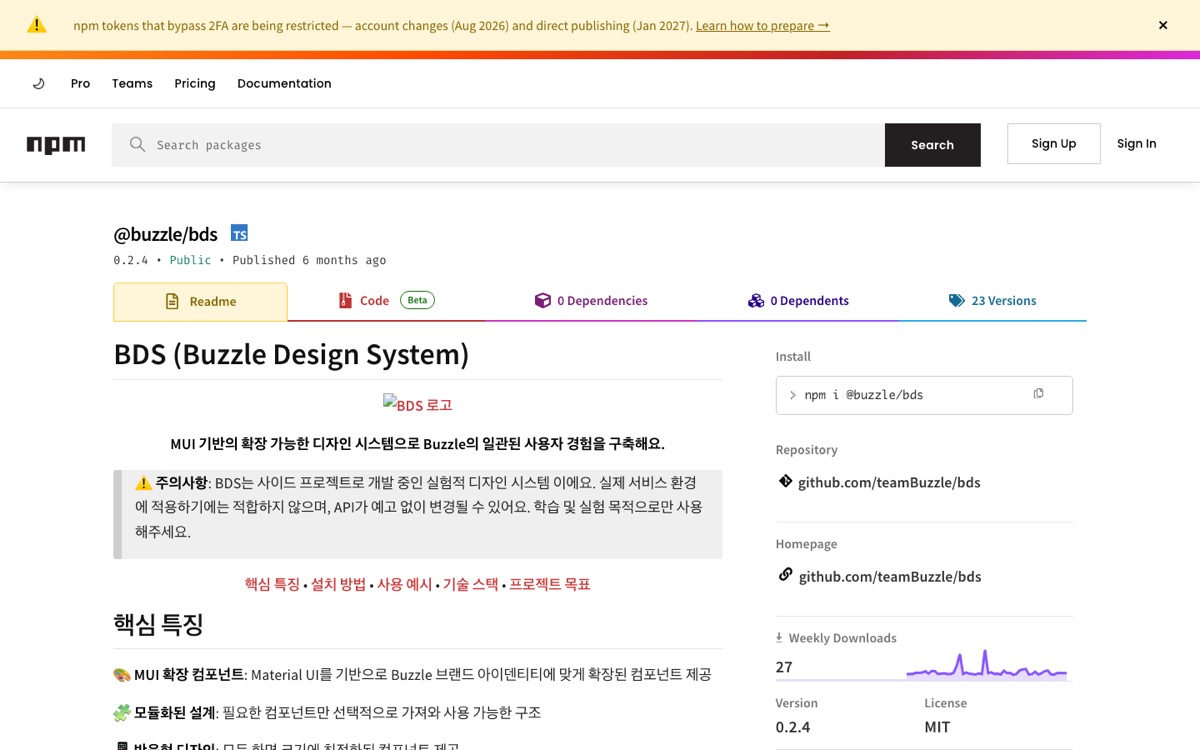Open the 0 Dependencies tab
The height and width of the screenshot is (750, 1200).
(x=591, y=300)
